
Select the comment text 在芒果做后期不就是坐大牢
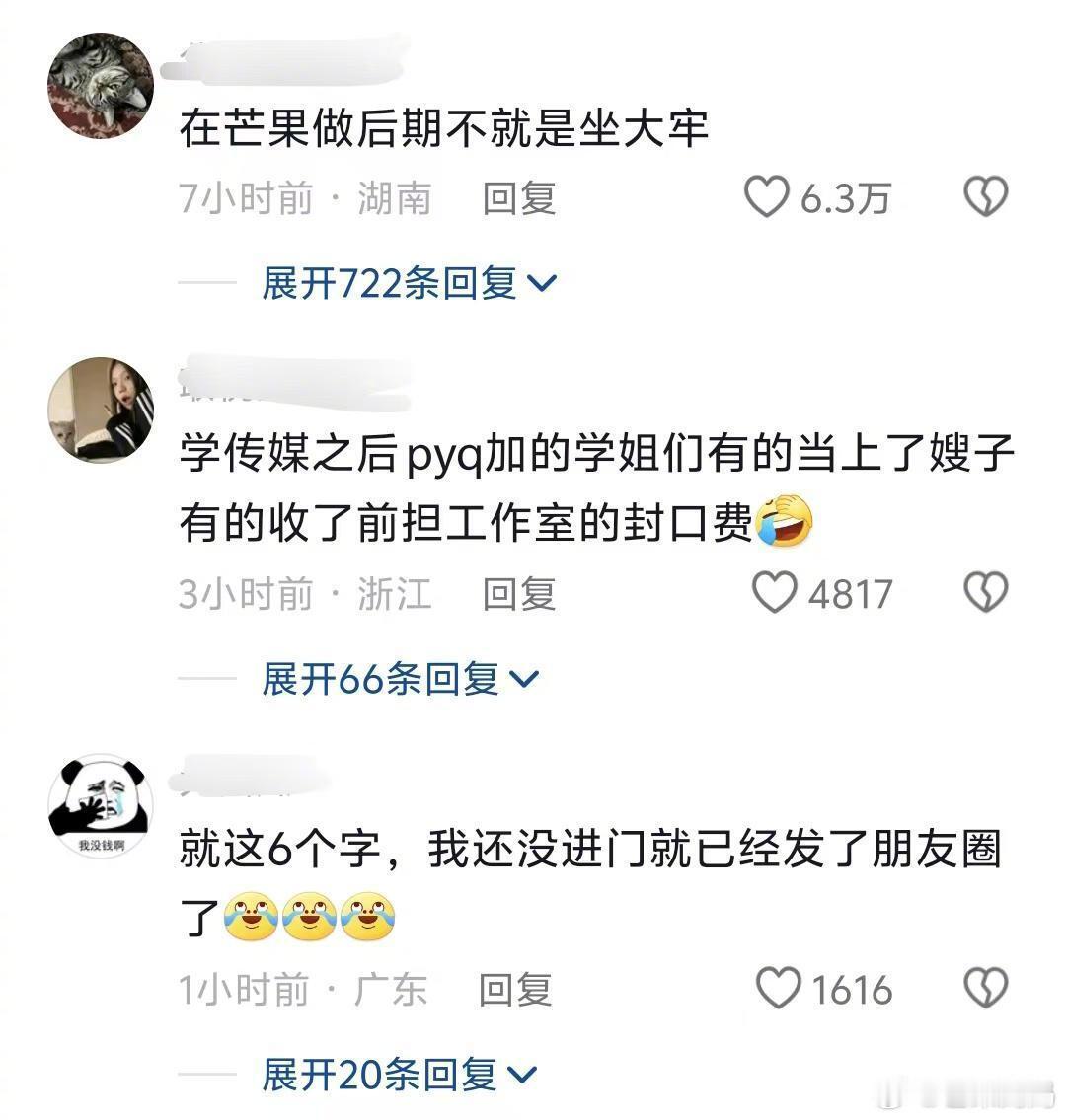click(444, 128)
